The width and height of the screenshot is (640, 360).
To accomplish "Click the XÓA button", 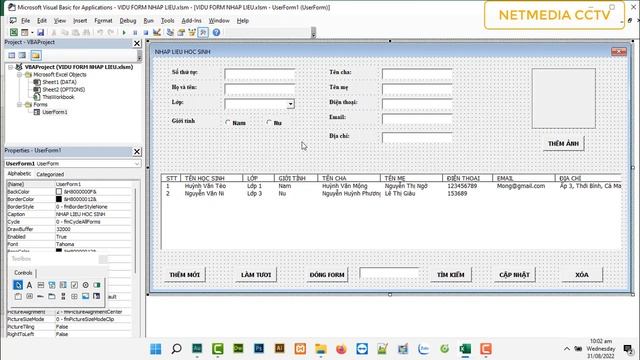I will click(582, 275).
